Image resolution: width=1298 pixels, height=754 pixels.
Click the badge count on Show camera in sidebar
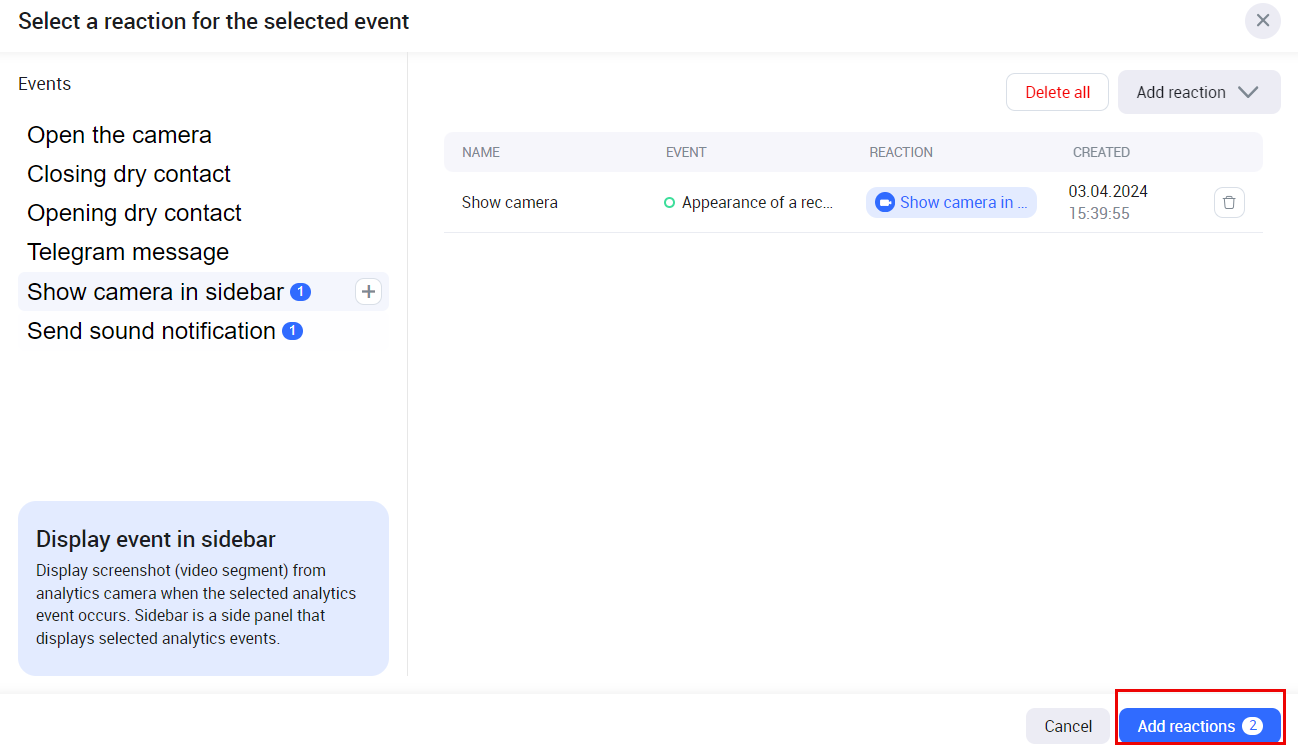[x=300, y=292]
